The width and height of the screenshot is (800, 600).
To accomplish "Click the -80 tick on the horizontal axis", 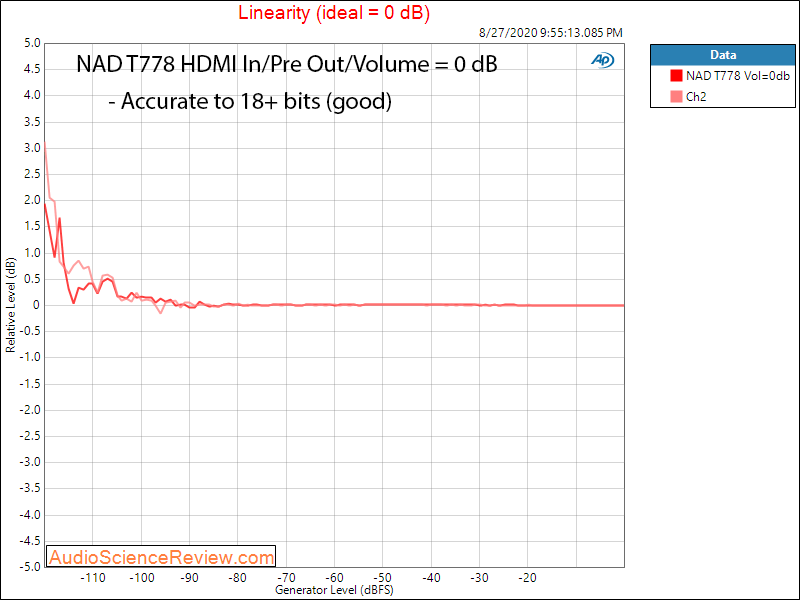I will point(238,578).
